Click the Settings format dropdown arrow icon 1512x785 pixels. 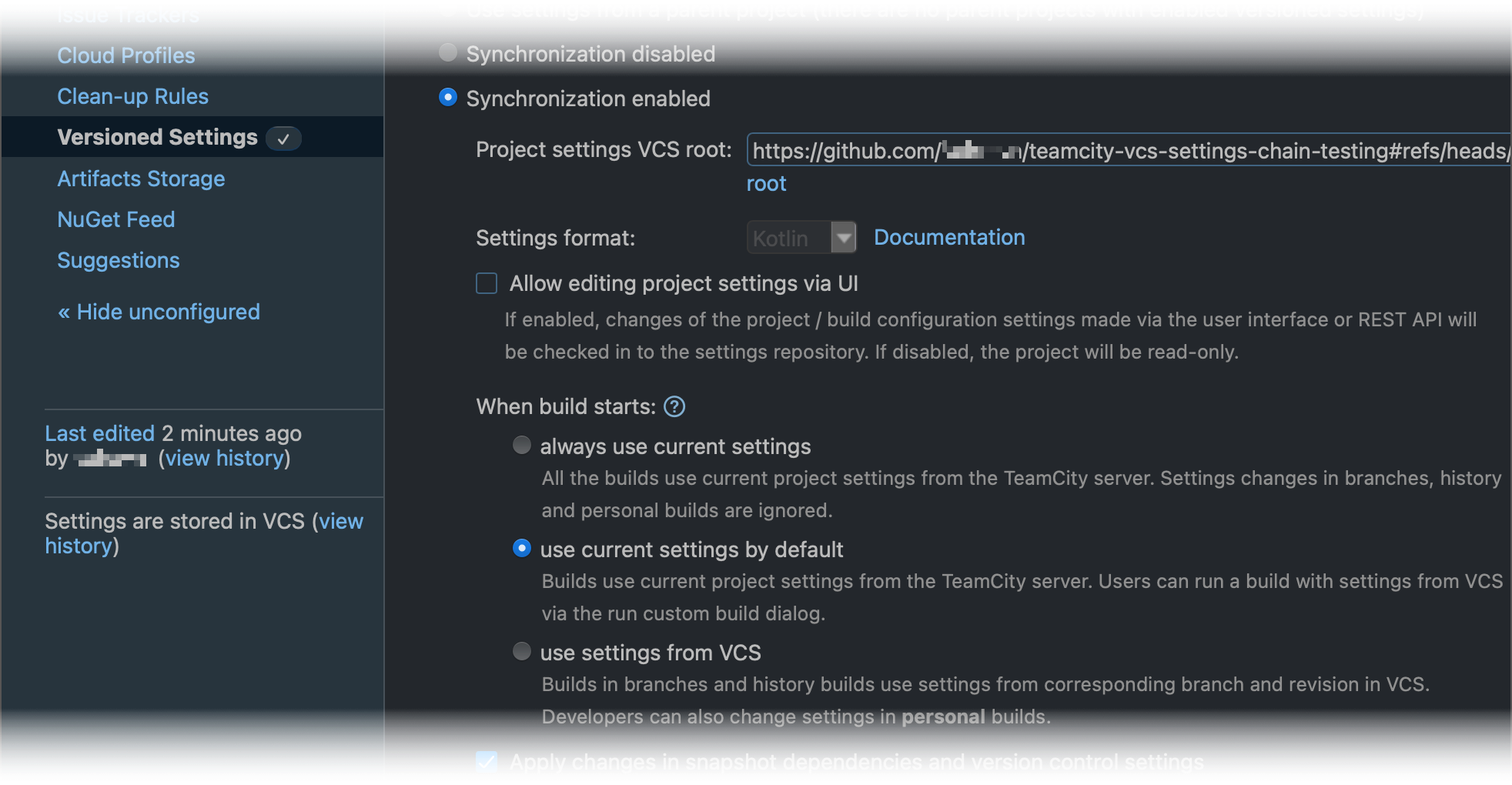point(844,237)
